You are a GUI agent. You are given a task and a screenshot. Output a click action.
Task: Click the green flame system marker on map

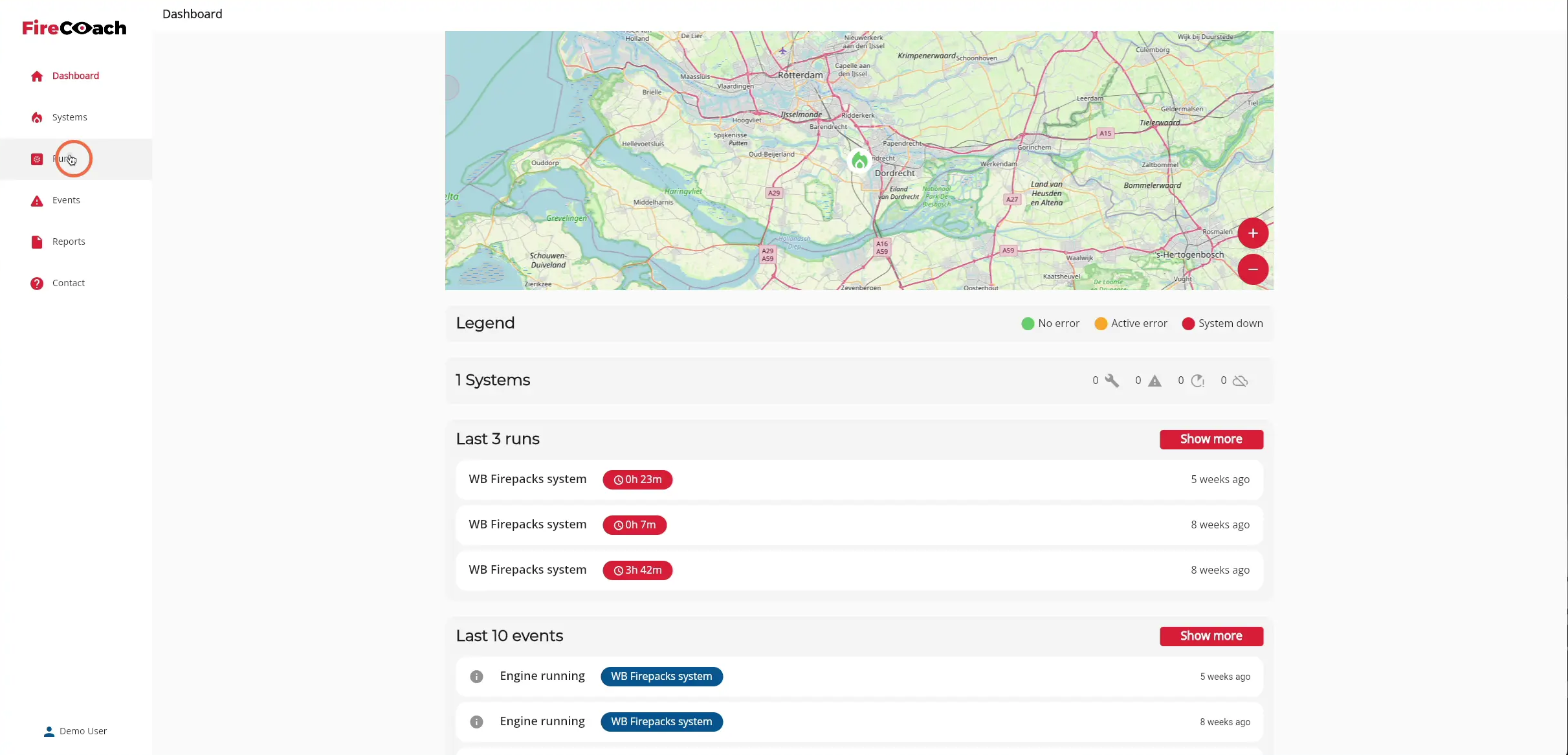pyautogui.click(x=859, y=160)
